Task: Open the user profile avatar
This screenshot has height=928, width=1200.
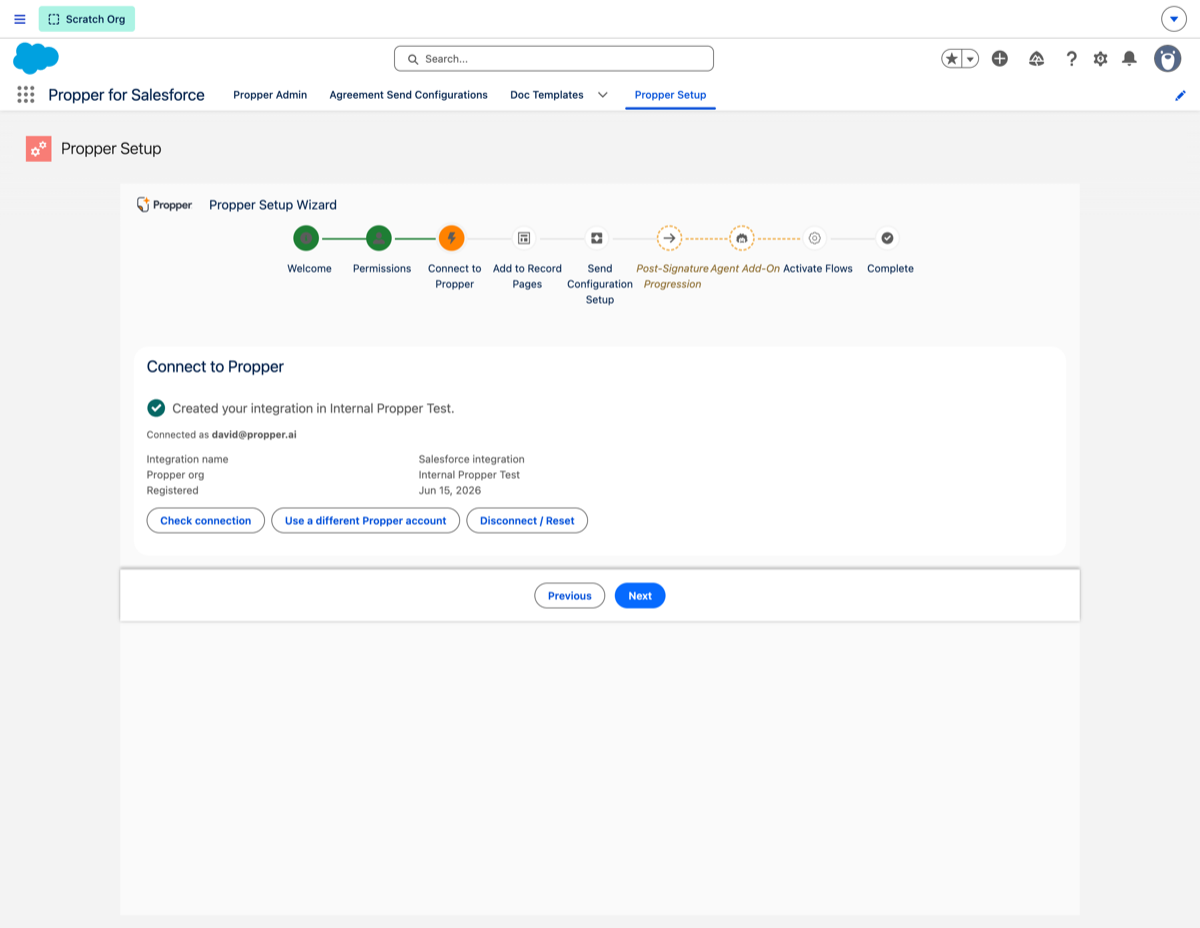Action: pos(1167,59)
